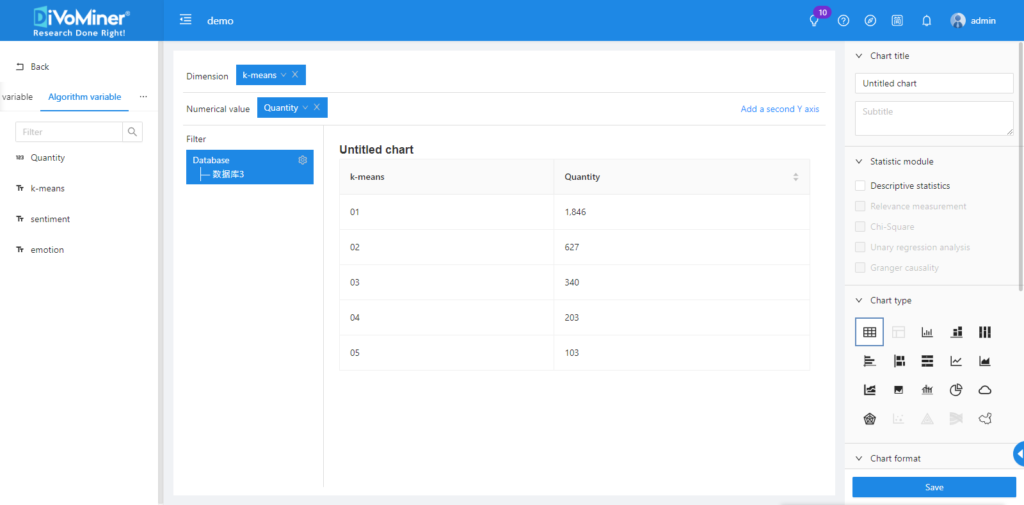Toggle the sidebar menu hamburger icon
Viewport: 1024px width, 505px height.
coord(185,20)
